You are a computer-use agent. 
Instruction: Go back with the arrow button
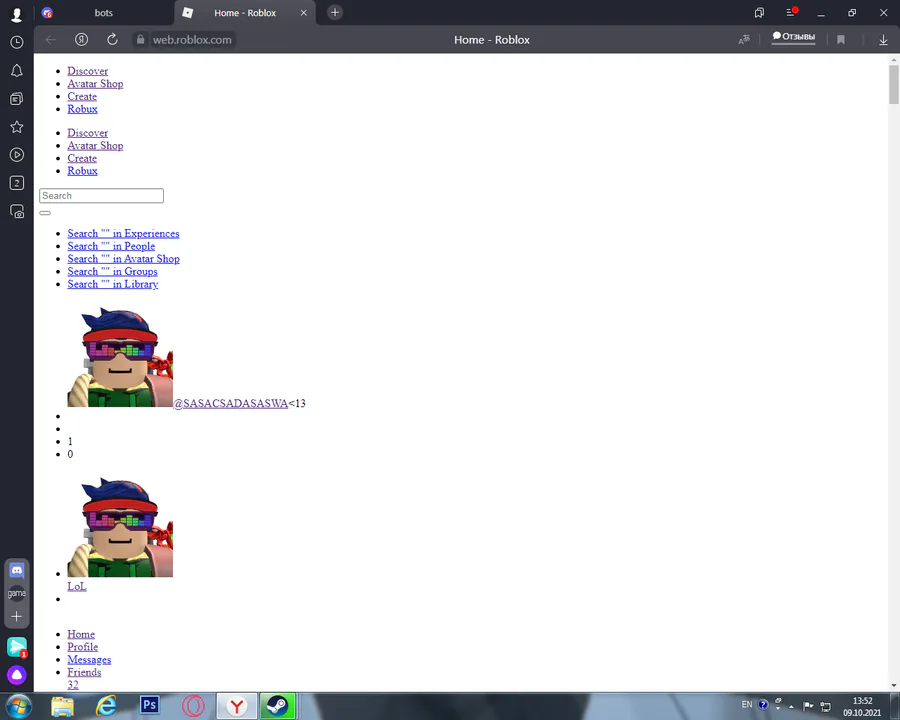pos(51,40)
